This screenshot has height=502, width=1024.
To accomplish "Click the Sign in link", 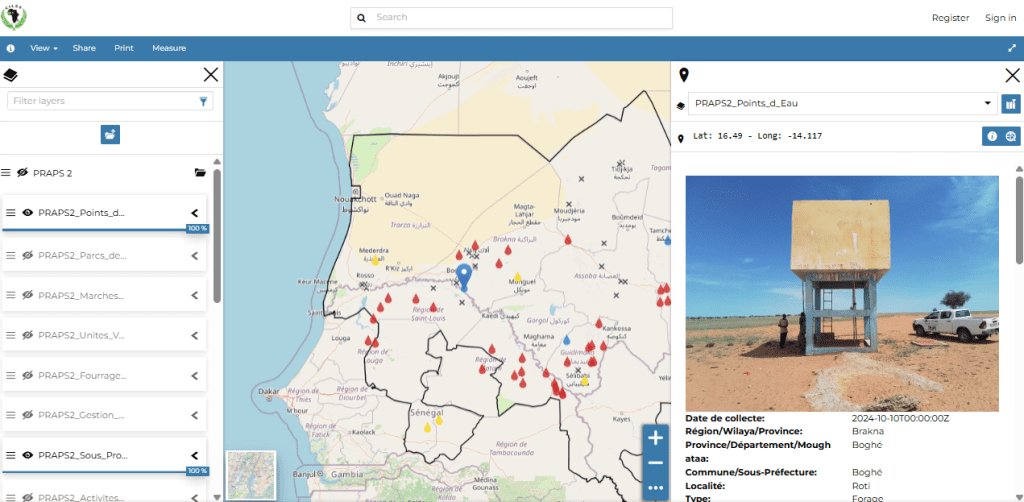I will (1000, 18).
